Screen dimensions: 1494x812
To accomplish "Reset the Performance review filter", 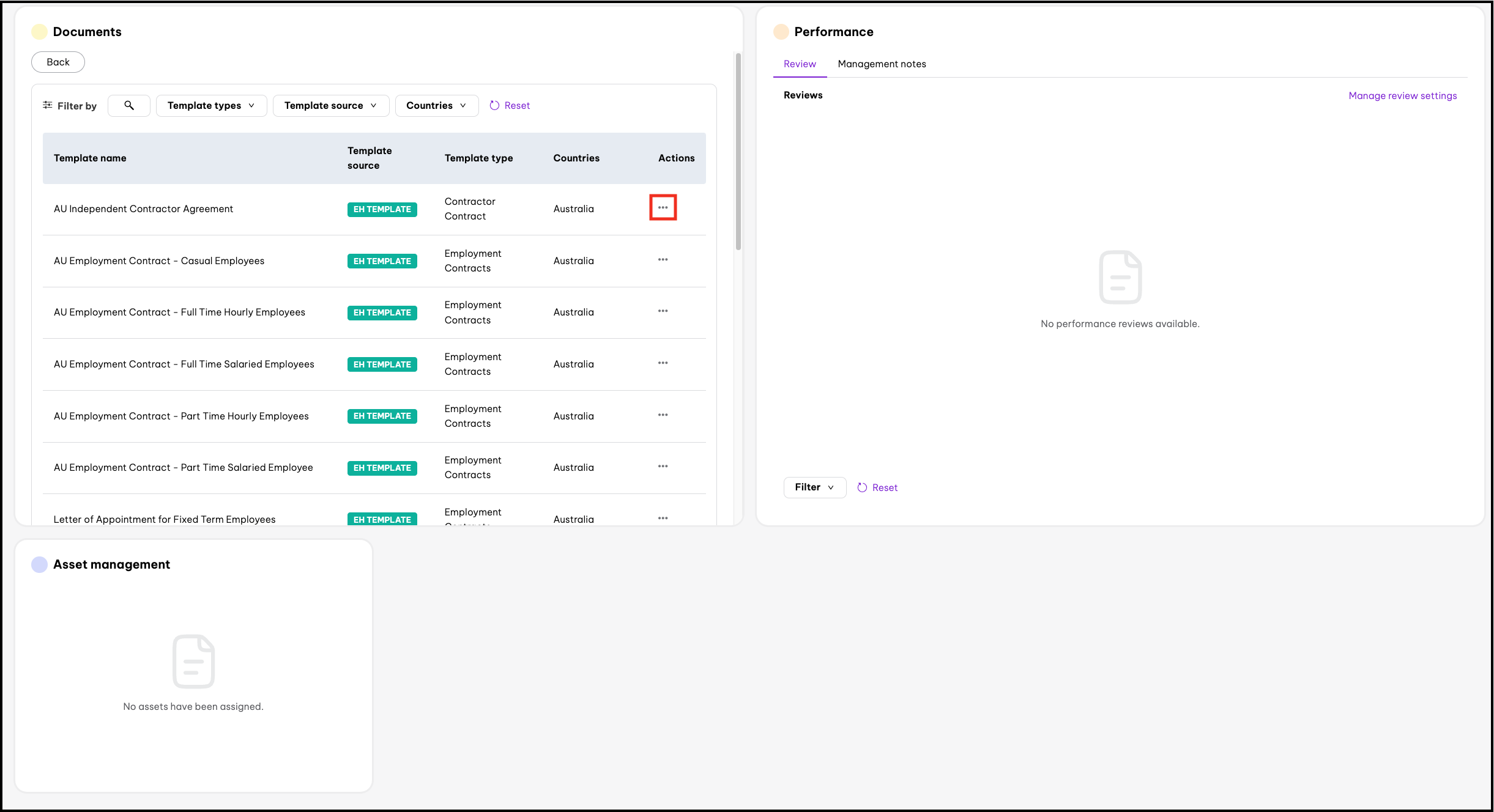I will [877, 487].
